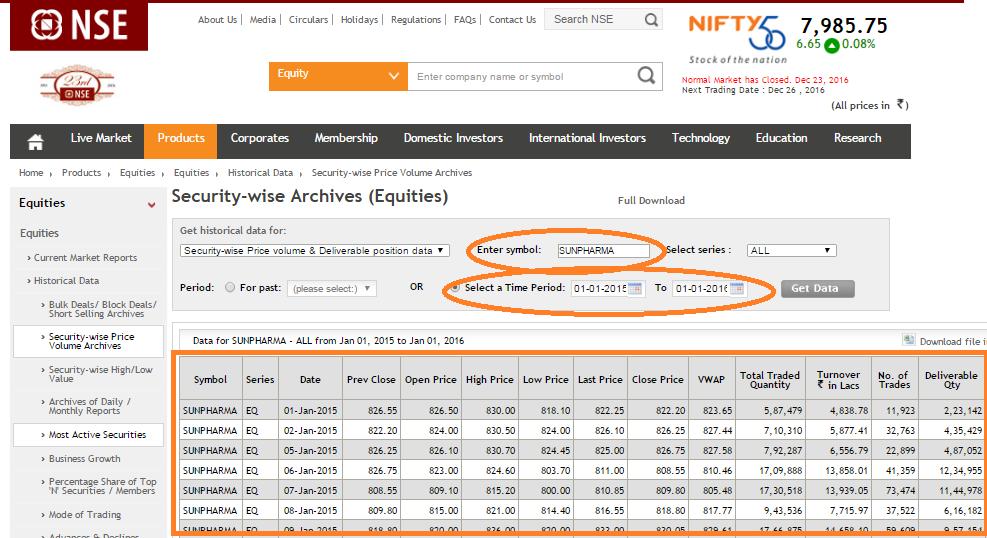Expand Current Market Reports in sidebar
The image size is (987, 538).
coord(85,257)
